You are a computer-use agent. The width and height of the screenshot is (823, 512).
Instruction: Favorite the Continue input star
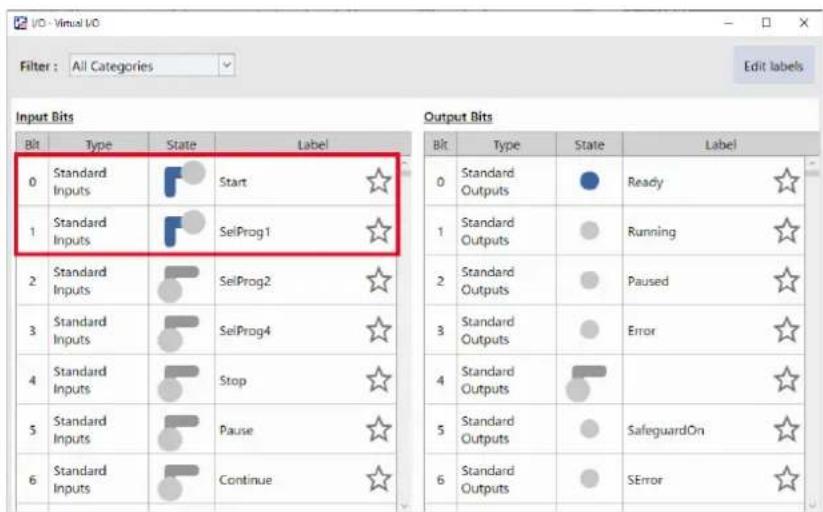378,479
